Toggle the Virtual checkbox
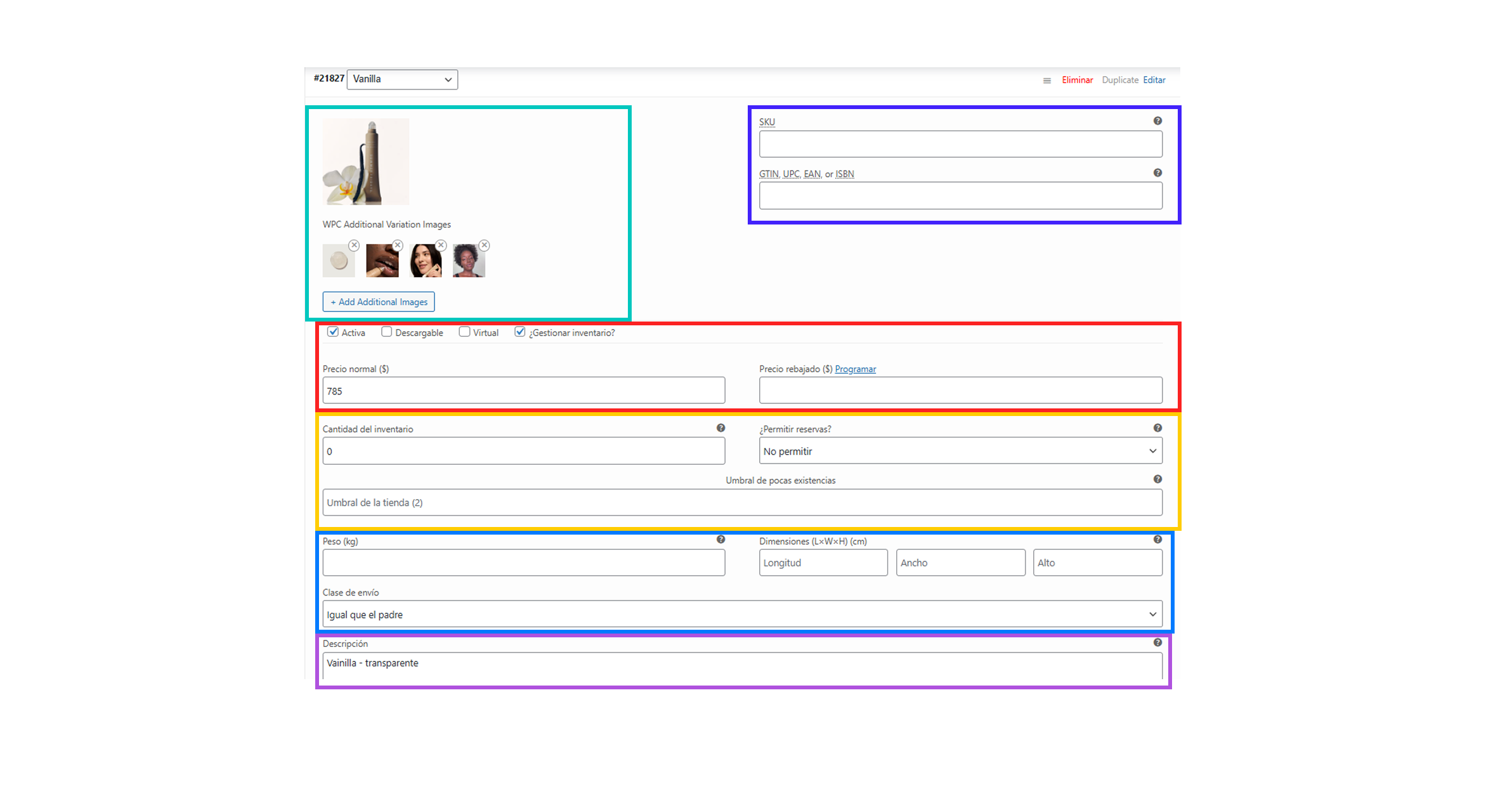 [x=464, y=332]
